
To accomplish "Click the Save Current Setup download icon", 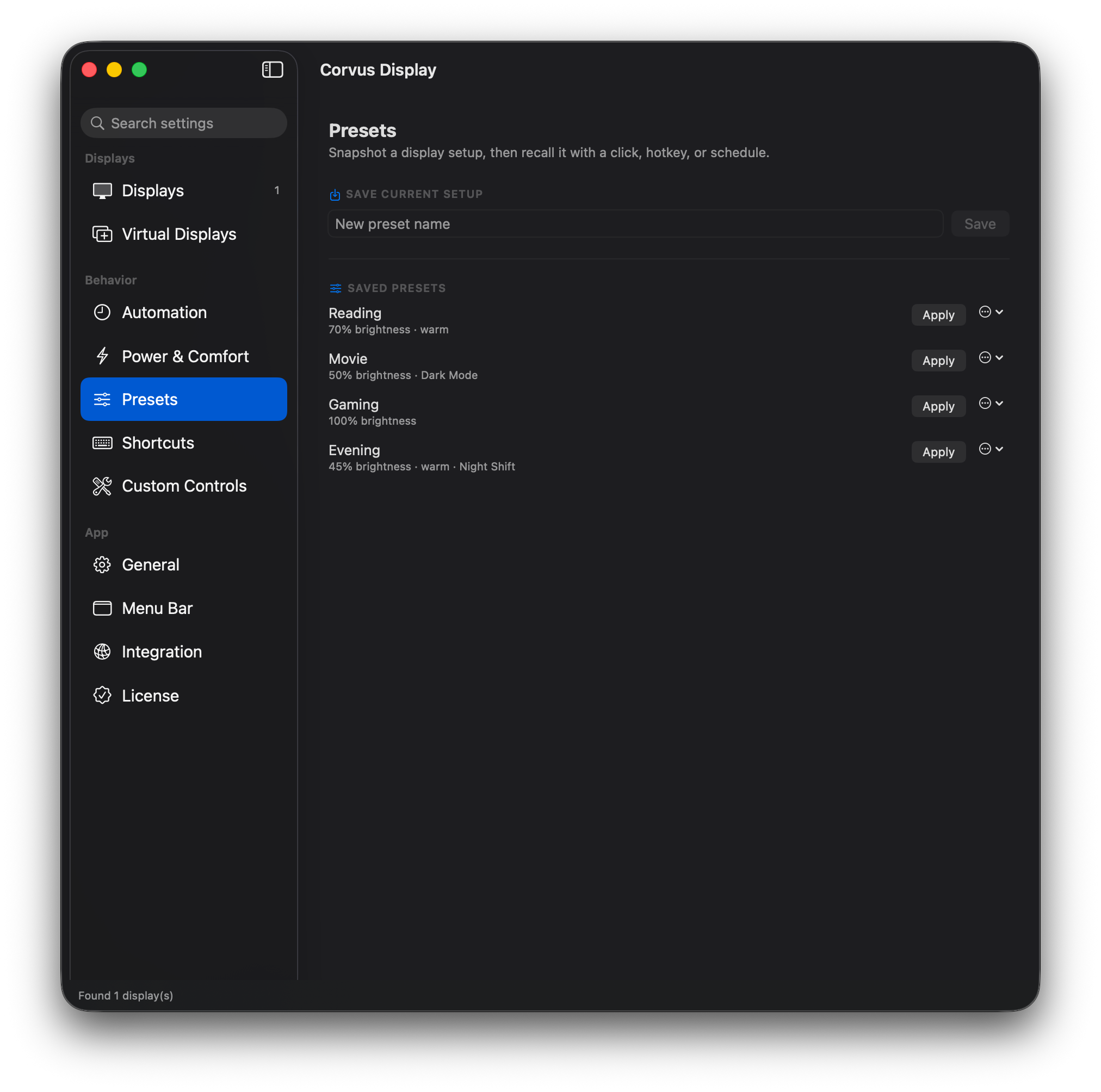I will click(335, 195).
